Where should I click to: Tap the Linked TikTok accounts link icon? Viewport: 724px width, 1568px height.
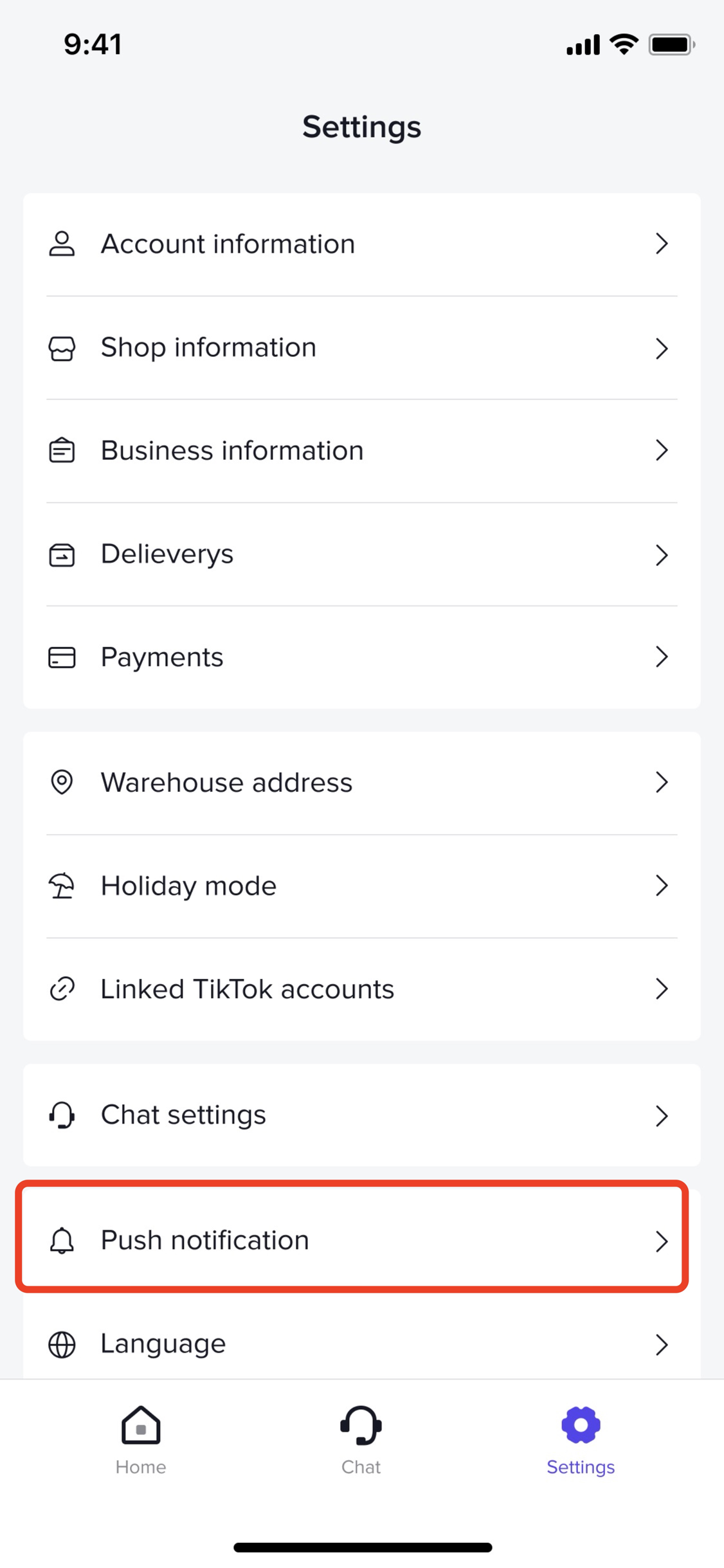(x=62, y=989)
